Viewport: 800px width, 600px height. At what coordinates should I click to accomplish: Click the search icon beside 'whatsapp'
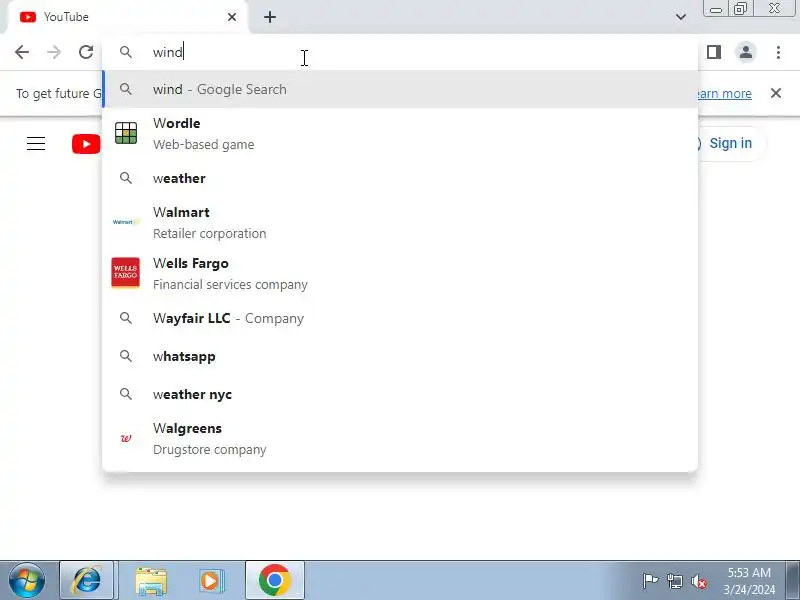(x=126, y=356)
